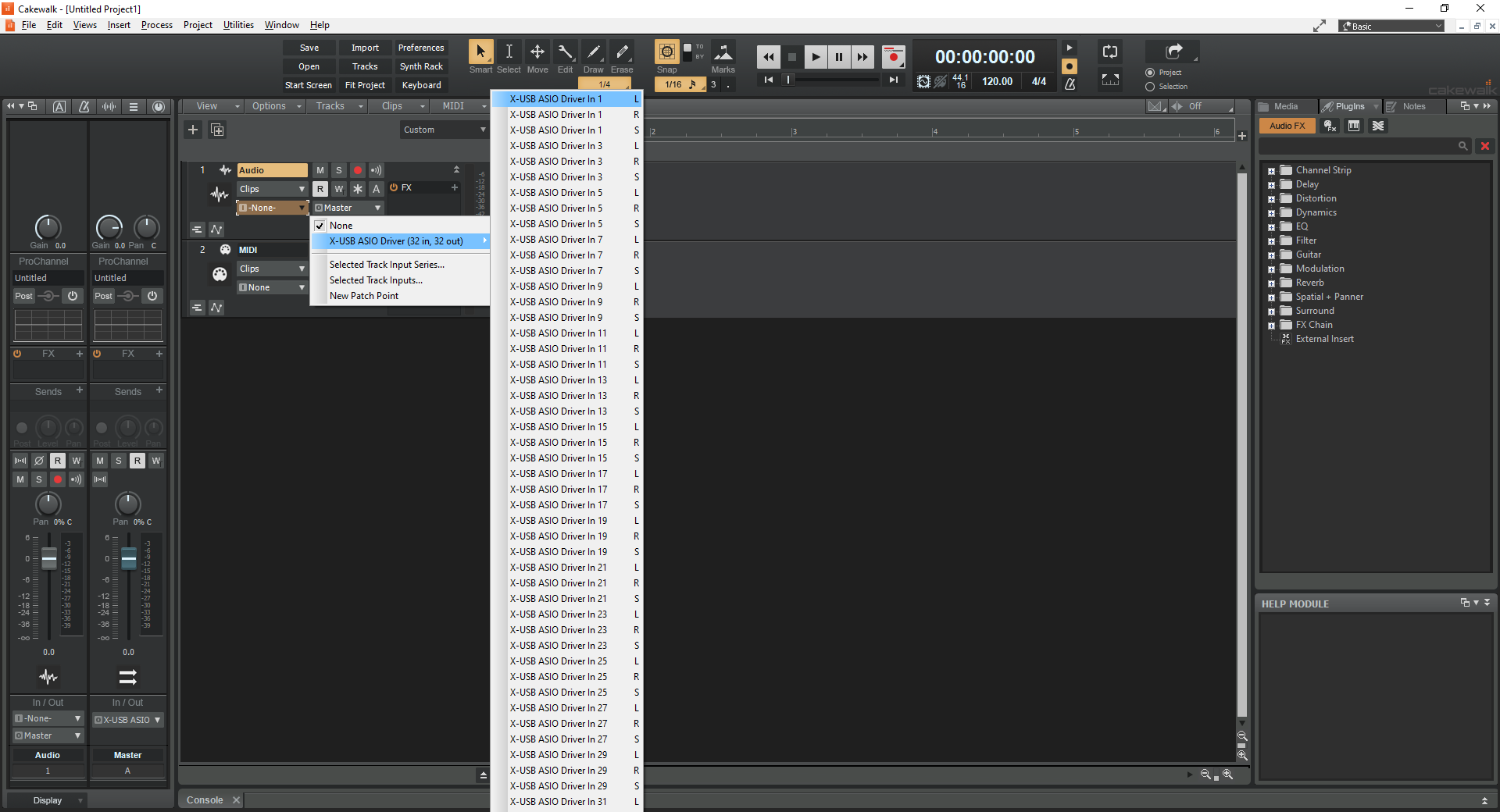Choose the Move tool
1500x812 pixels.
[x=537, y=52]
